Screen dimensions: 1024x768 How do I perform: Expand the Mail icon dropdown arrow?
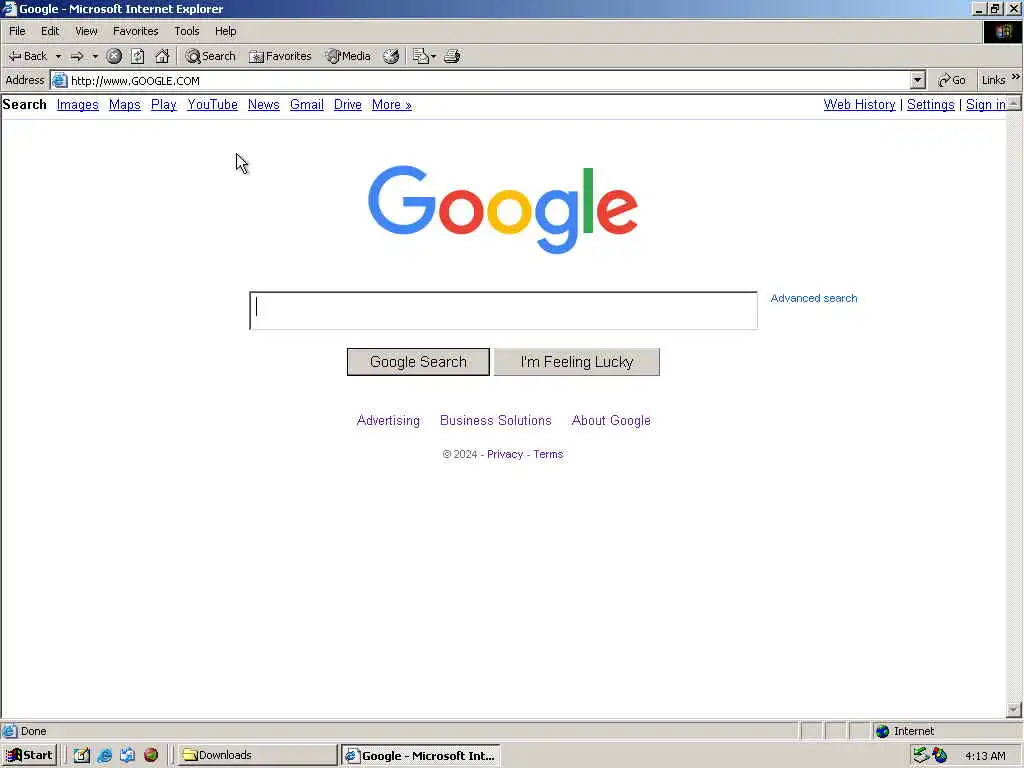[x=433, y=57]
